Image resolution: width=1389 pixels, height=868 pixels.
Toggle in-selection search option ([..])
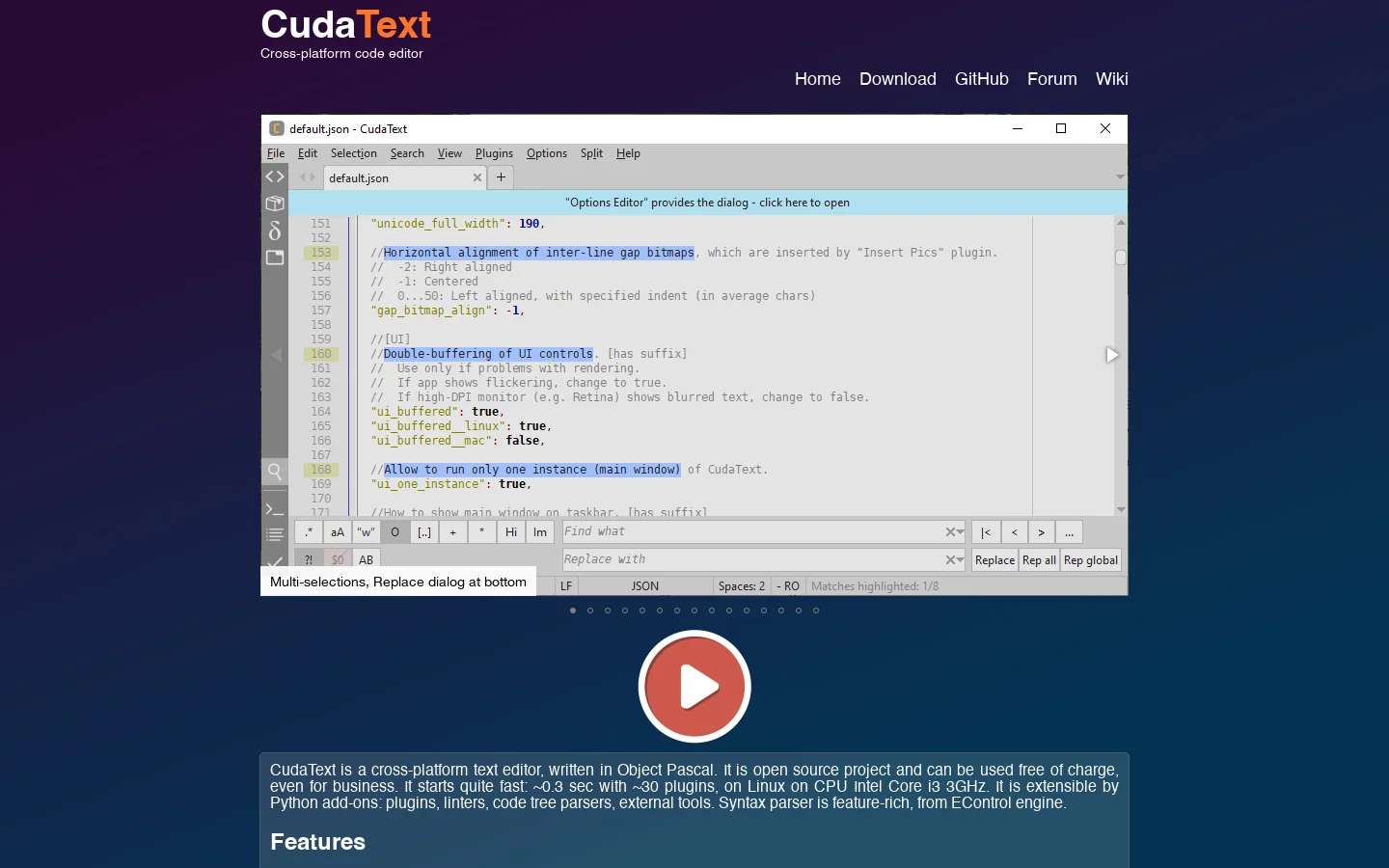424,532
